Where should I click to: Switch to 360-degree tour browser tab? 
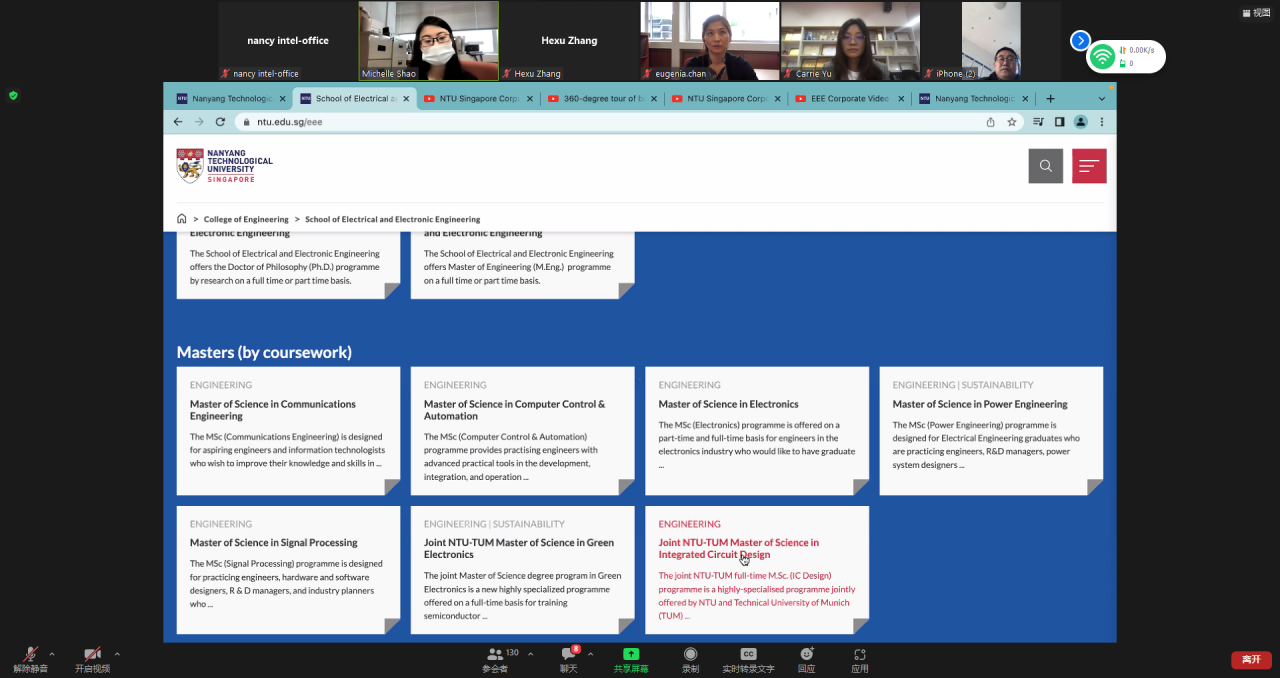(600, 99)
